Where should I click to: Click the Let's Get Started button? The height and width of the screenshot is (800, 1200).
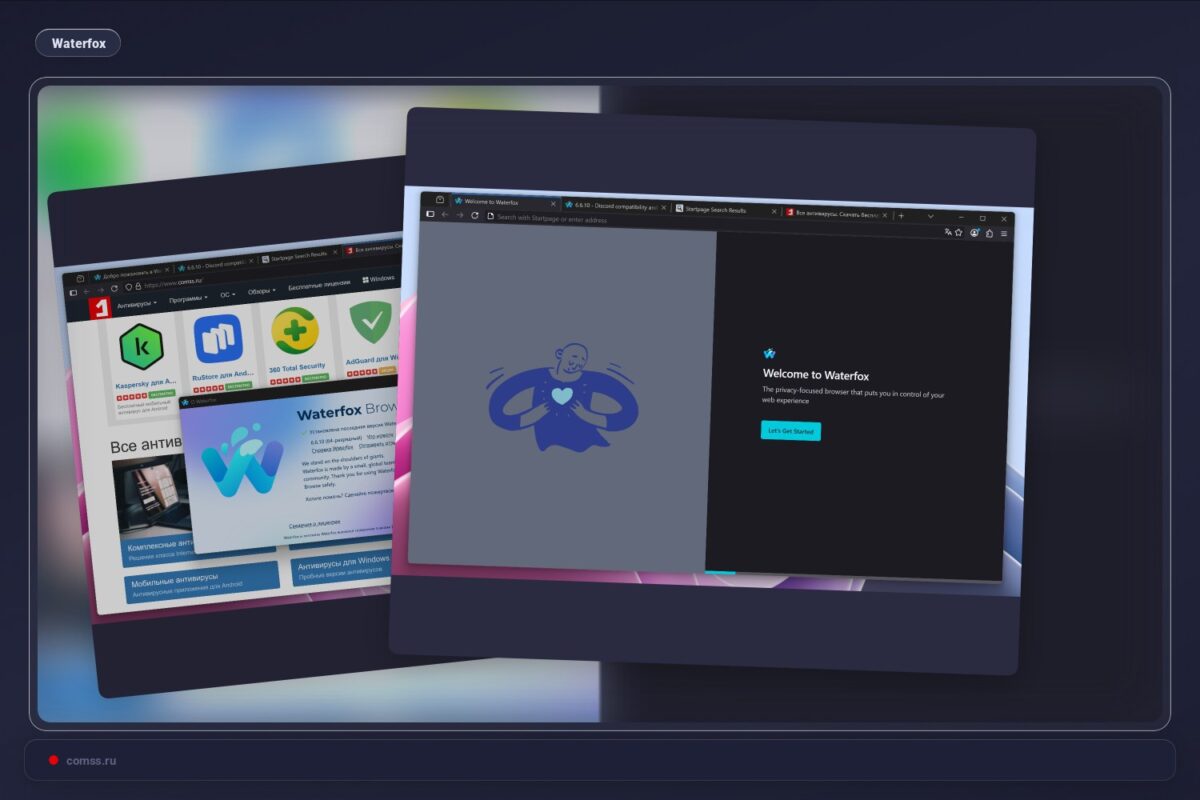(791, 431)
